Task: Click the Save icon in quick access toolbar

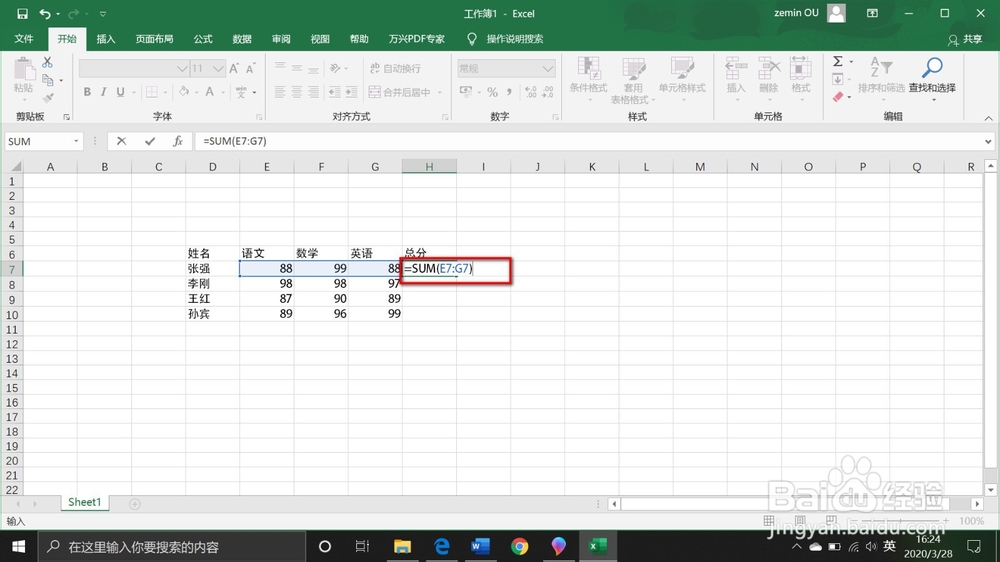Action: pos(22,13)
